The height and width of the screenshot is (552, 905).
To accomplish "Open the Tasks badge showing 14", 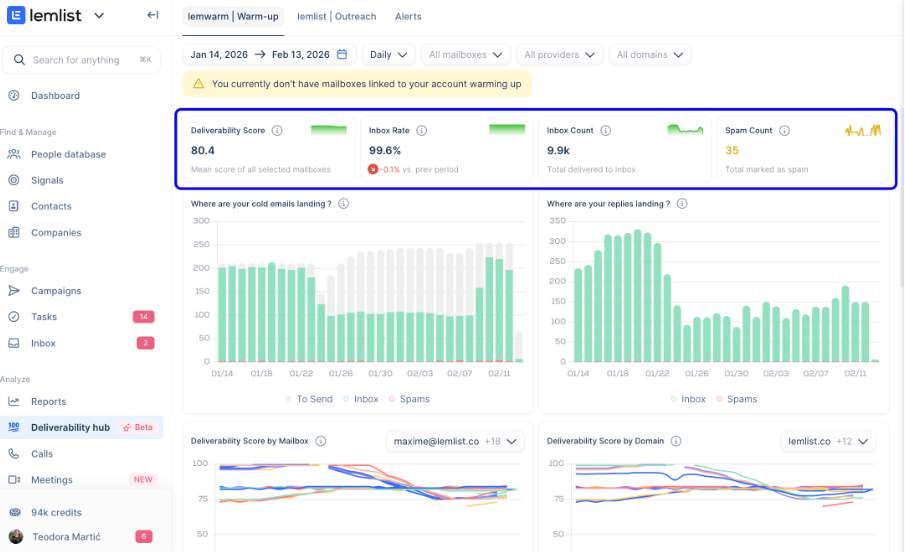I will (144, 316).
